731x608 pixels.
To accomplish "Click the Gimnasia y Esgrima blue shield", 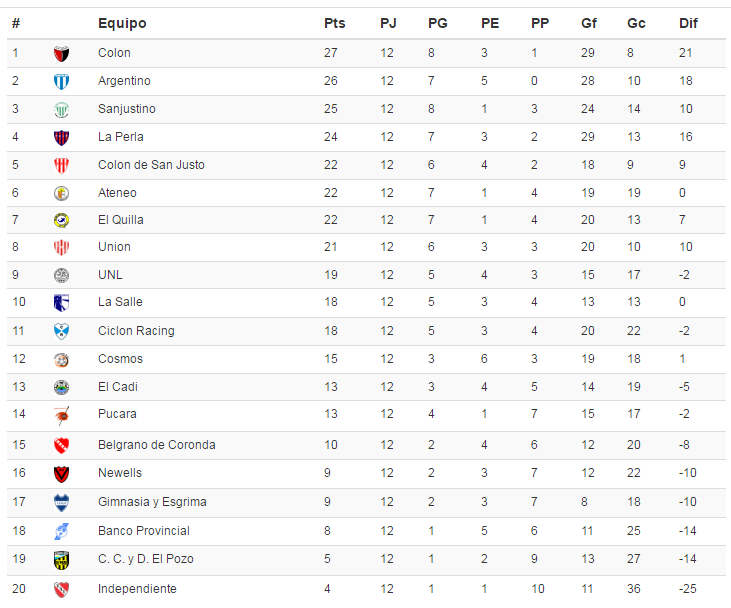I will click(61, 503).
